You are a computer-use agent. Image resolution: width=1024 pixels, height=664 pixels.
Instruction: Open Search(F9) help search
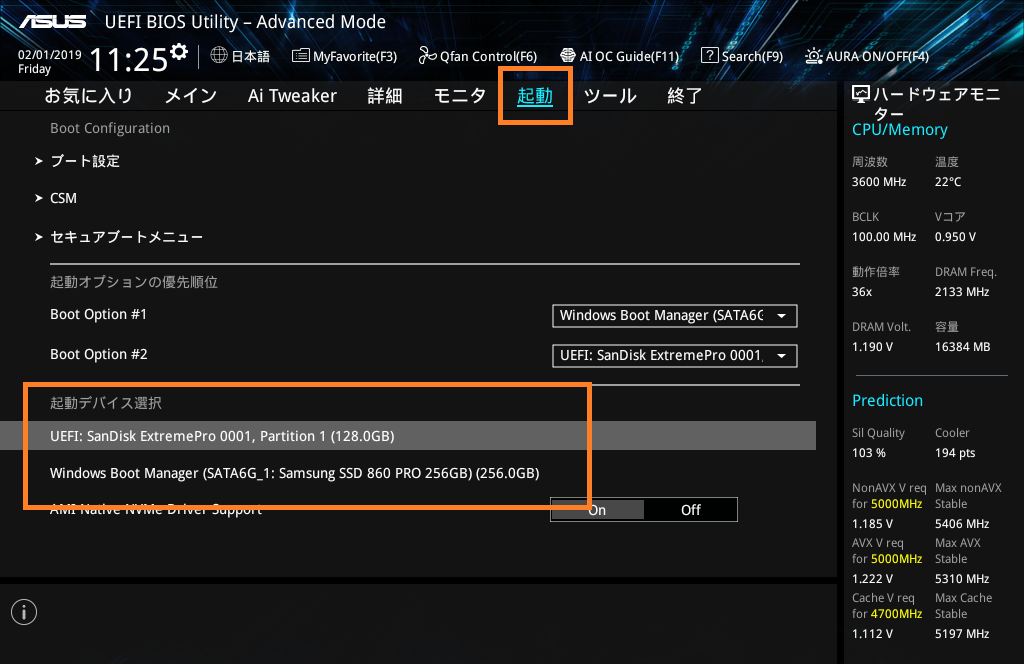pos(742,56)
